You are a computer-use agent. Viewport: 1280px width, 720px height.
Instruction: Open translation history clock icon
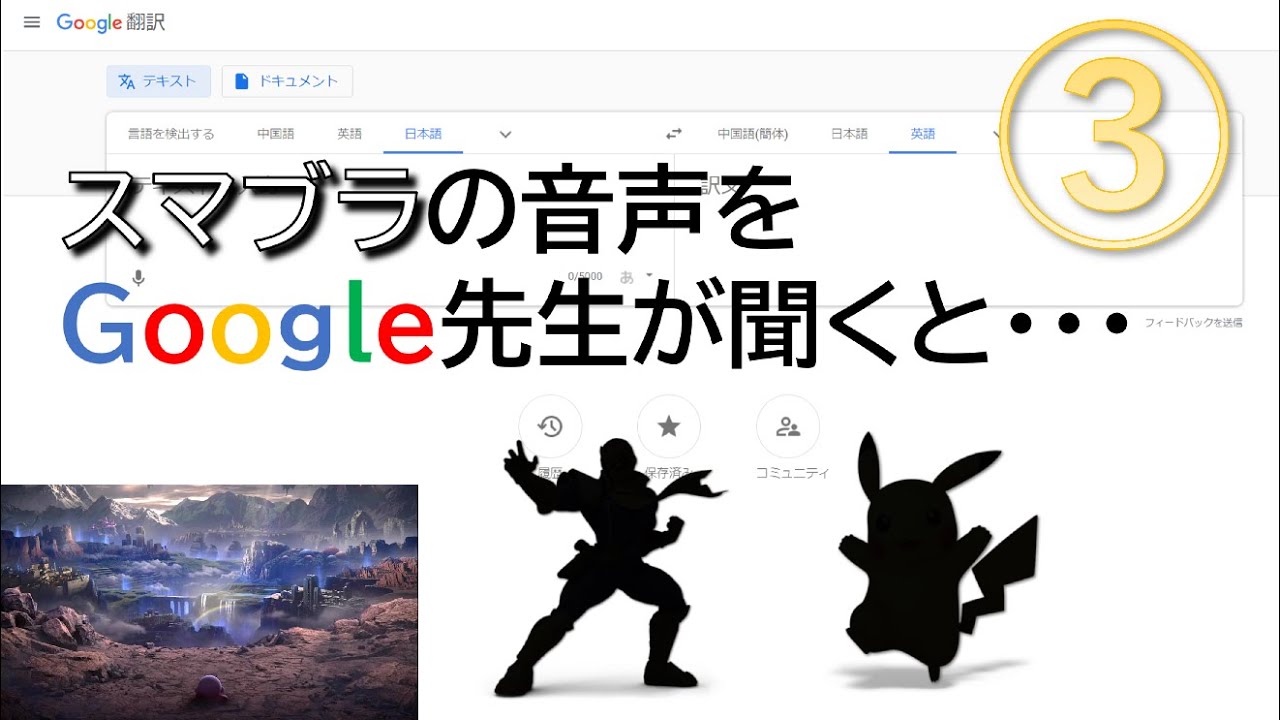pyautogui.click(x=549, y=427)
